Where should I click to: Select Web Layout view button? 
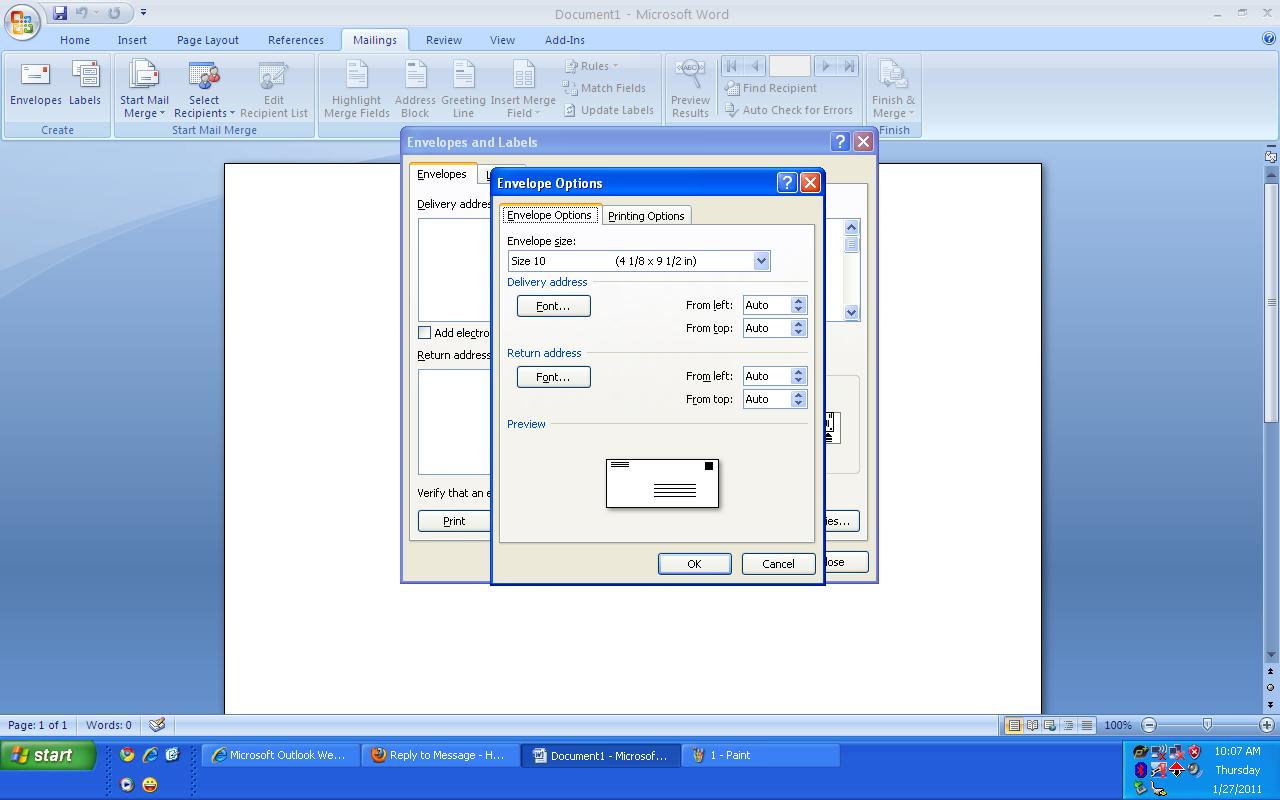click(x=1050, y=725)
